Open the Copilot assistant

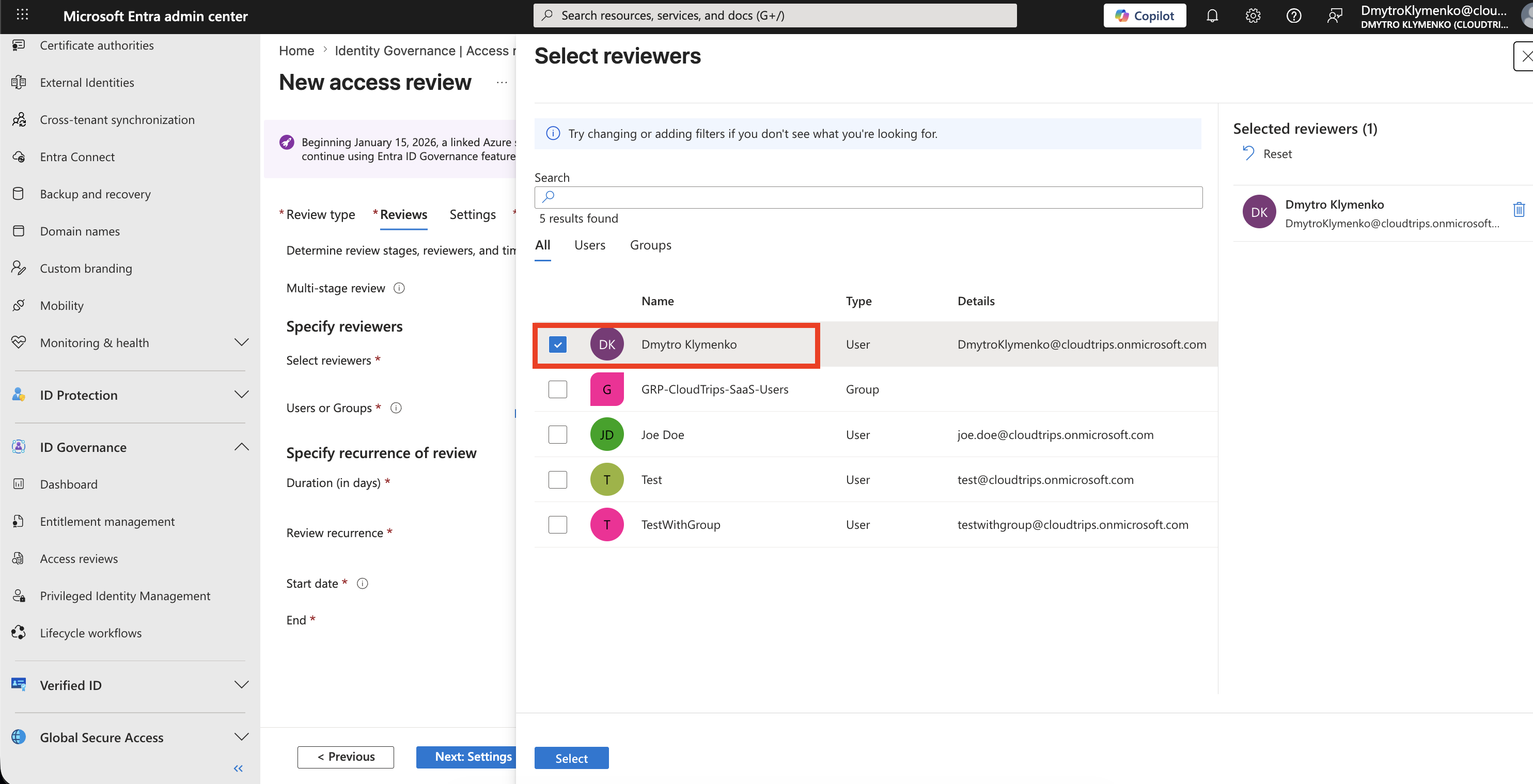pyautogui.click(x=1145, y=16)
